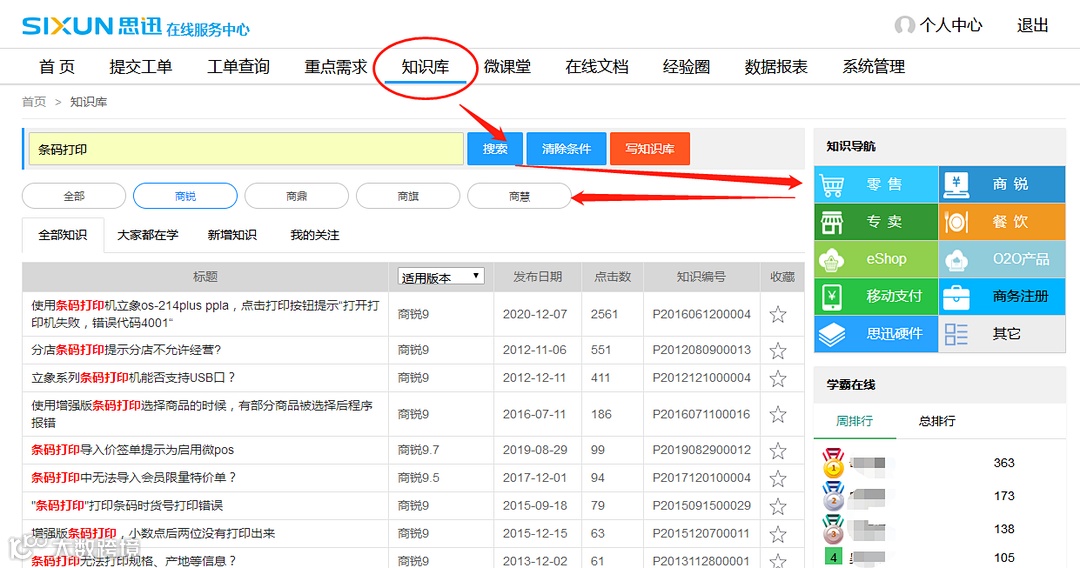
Task: Open the 商锐 register icon tile
Action: pos(956,185)
